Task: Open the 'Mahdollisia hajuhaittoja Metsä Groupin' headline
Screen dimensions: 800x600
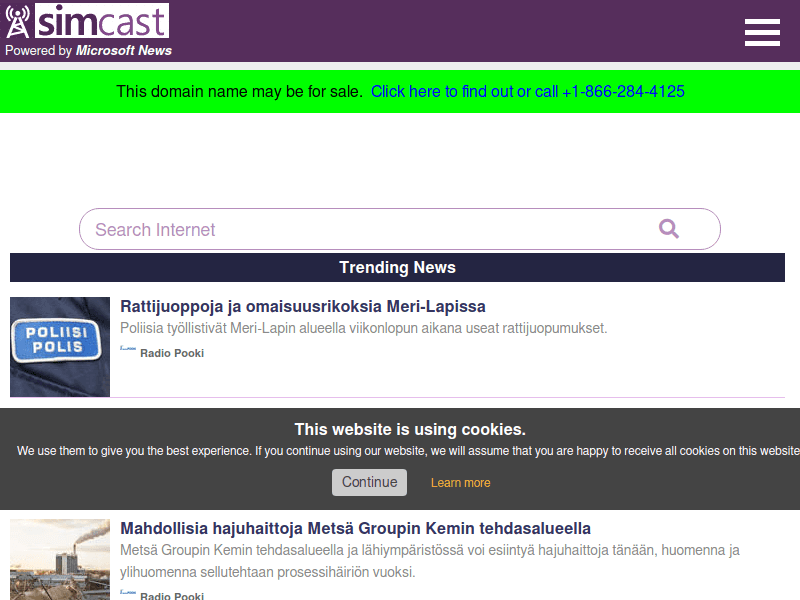Action: click(355, 528)
